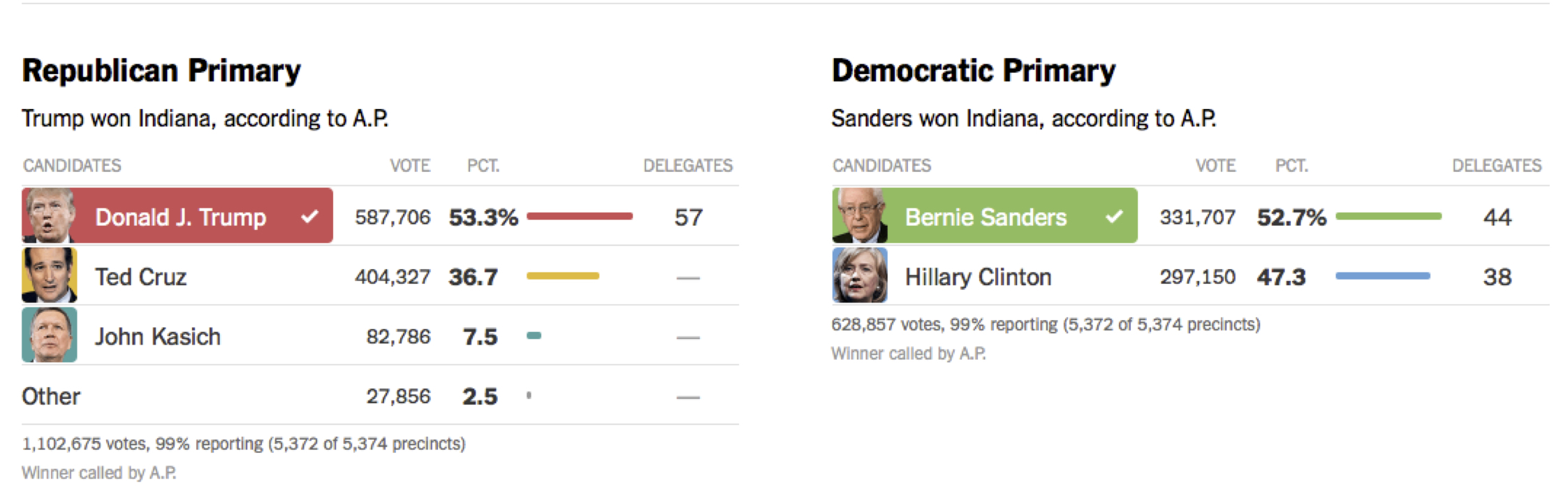Click Clinton's blue percentage bar
The image size is (1568, 492).
point(1383,276)
